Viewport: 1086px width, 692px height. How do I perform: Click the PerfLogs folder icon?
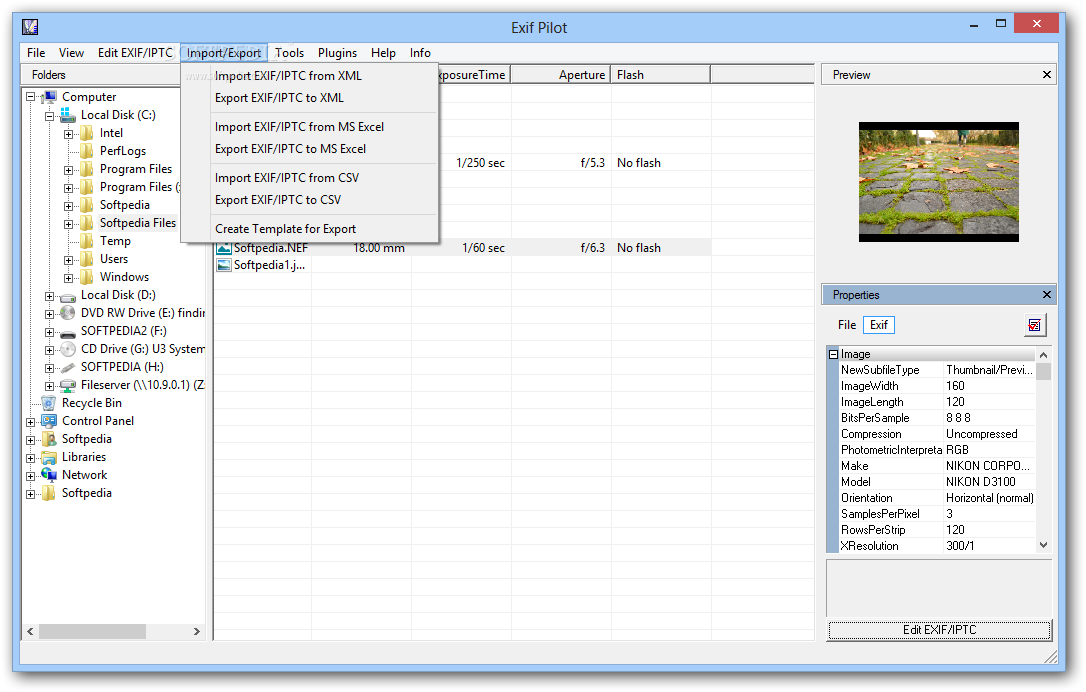(x=87, y=151)
